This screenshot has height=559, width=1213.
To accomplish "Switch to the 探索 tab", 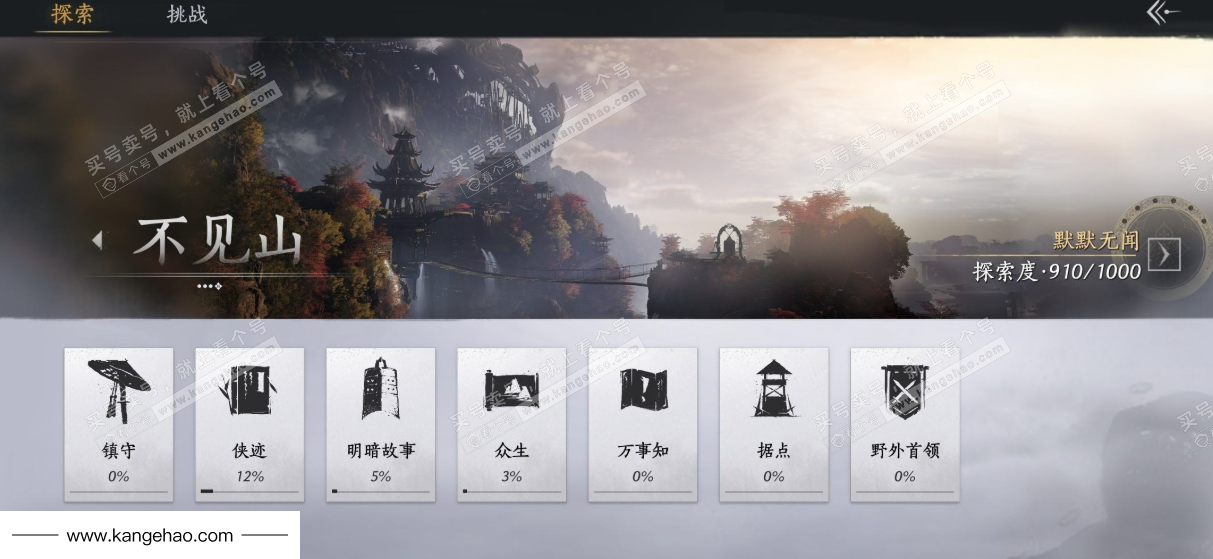I will (x=72, y=14).
